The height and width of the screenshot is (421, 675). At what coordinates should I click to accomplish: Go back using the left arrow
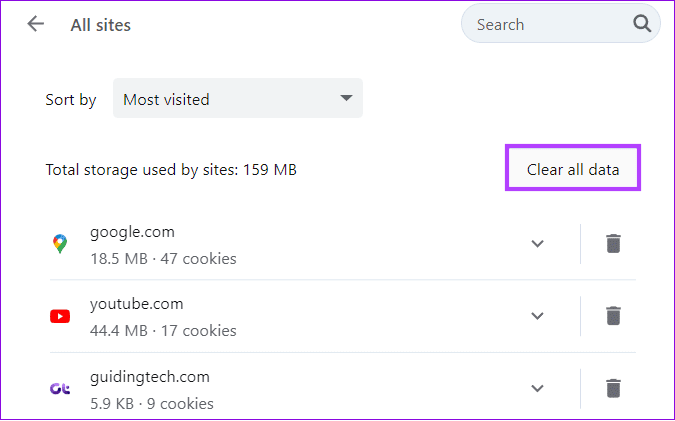[36, 24]
